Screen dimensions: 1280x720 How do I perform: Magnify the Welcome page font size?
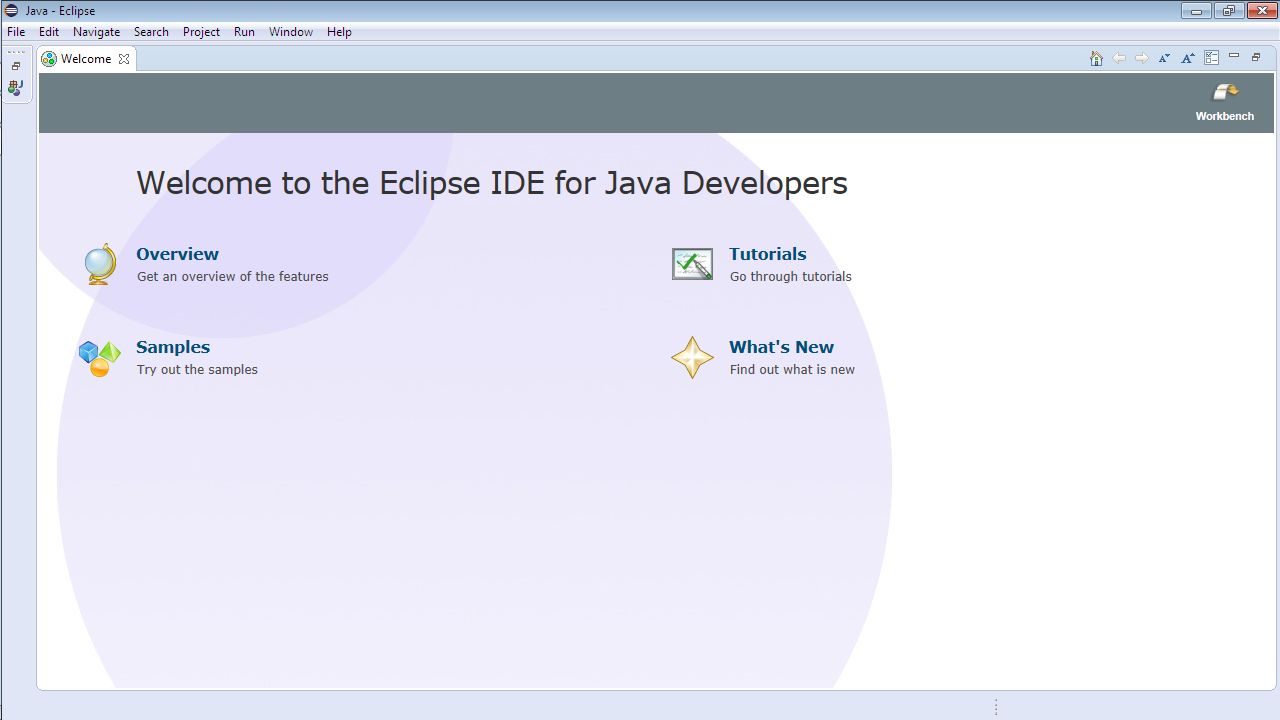(x=1188, y=58)
